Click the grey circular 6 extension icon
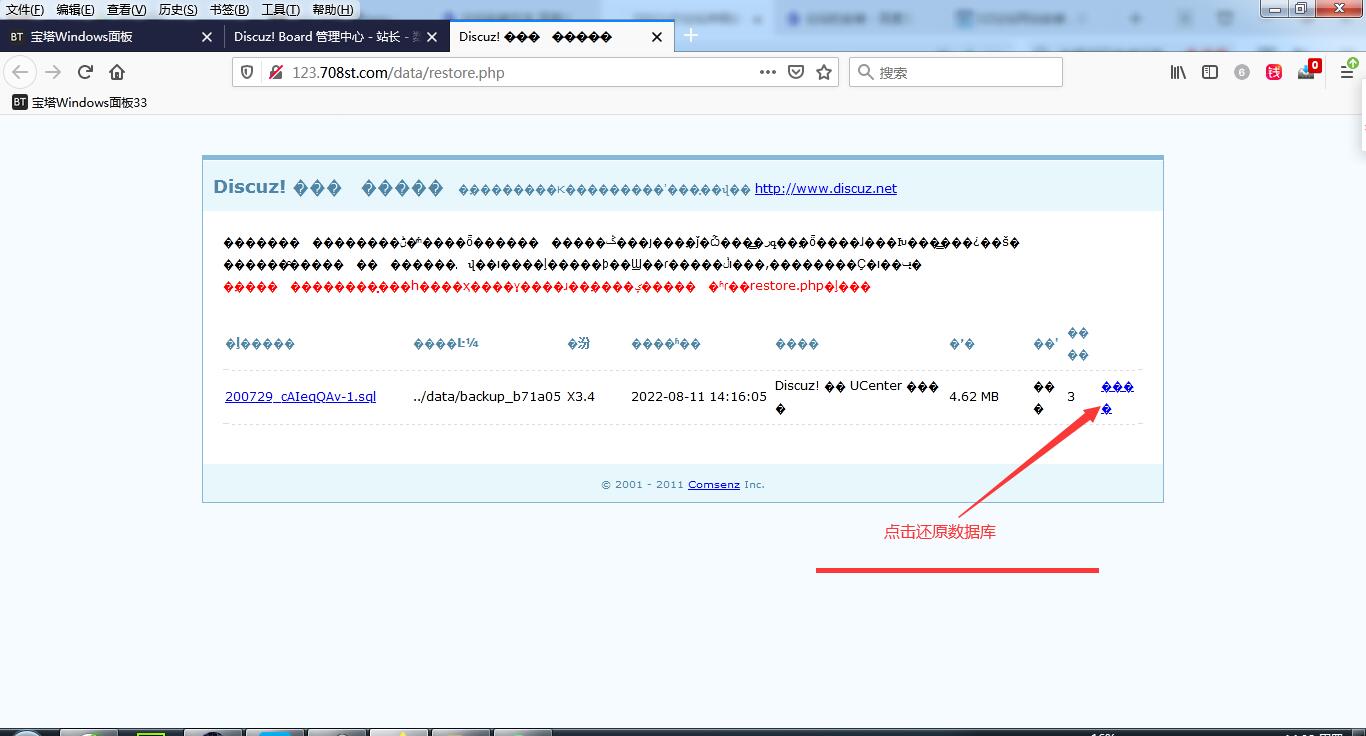 (x=1242, y=72)
